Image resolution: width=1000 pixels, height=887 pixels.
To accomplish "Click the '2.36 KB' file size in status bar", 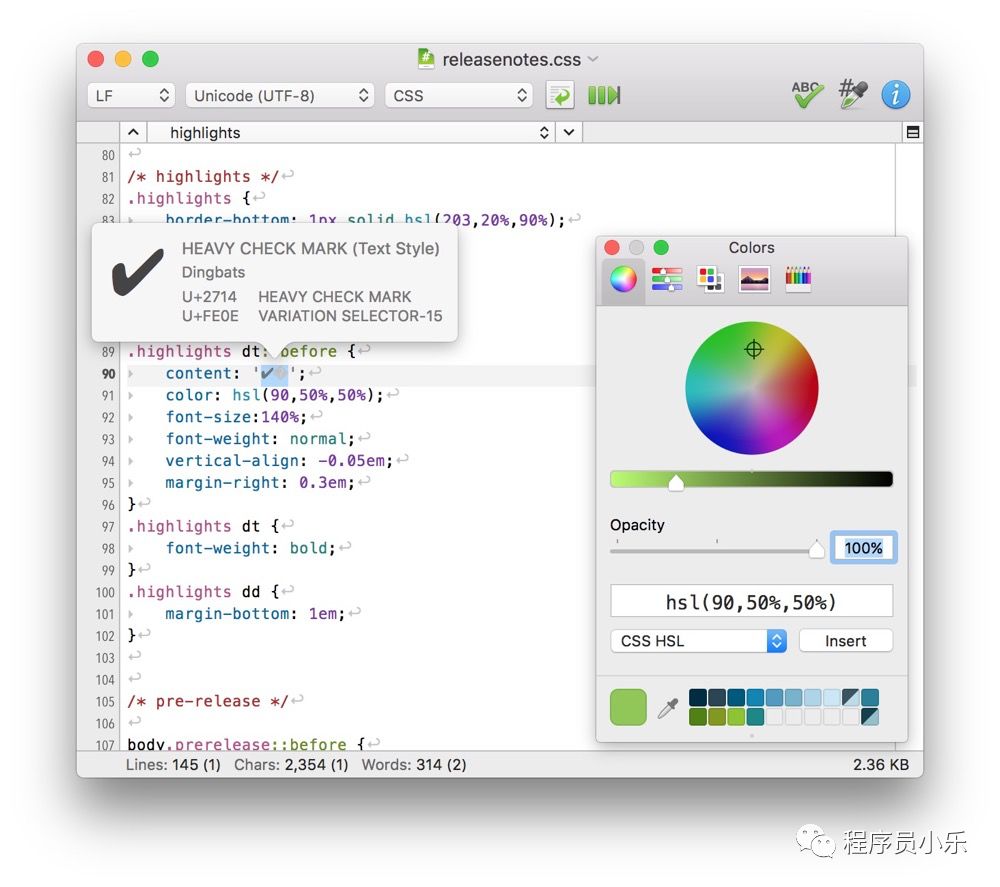I will 881,765.
